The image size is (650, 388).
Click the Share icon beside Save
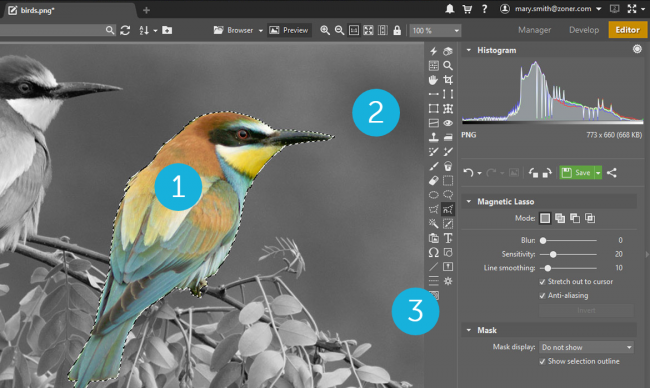pos(612,172)
